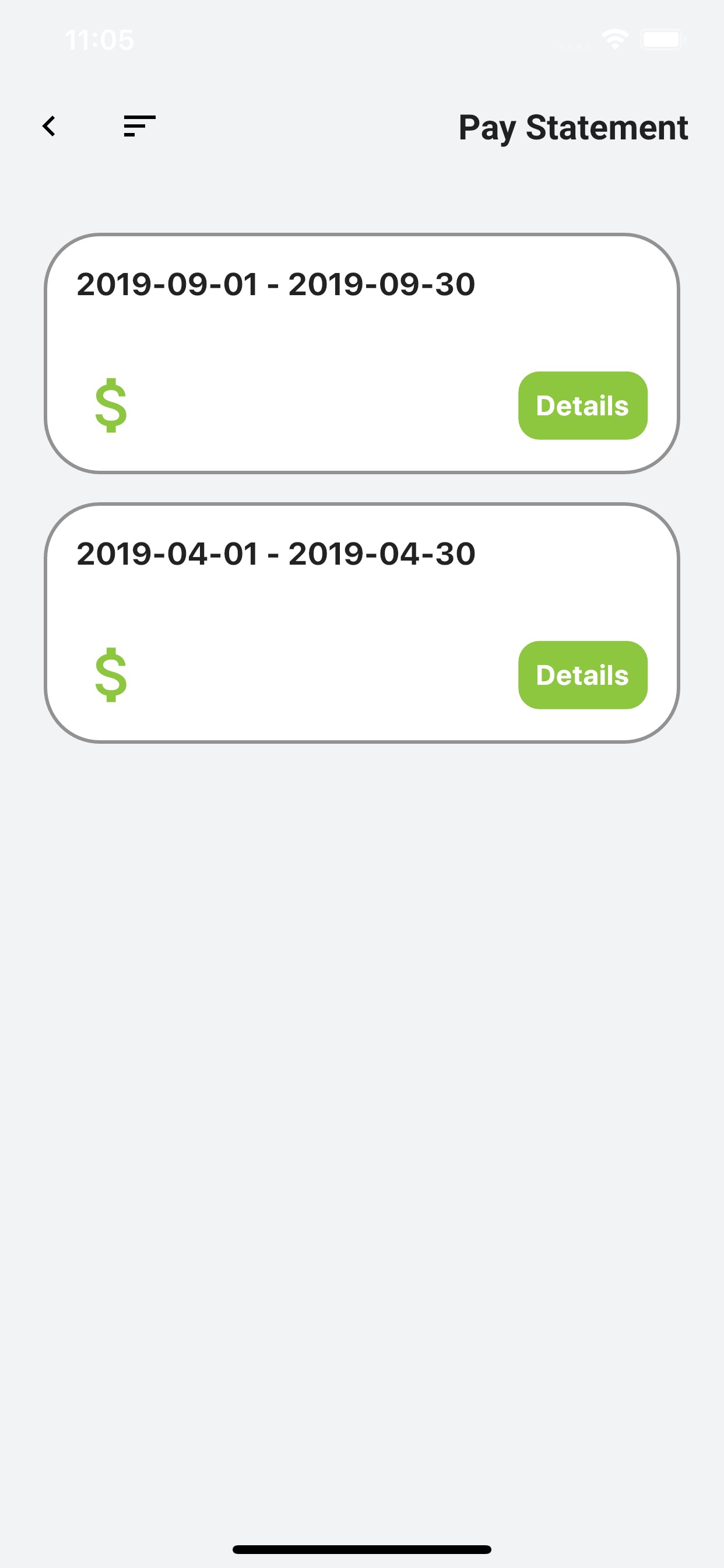Open Details for the September 2019 statement

tap(582, 405)
